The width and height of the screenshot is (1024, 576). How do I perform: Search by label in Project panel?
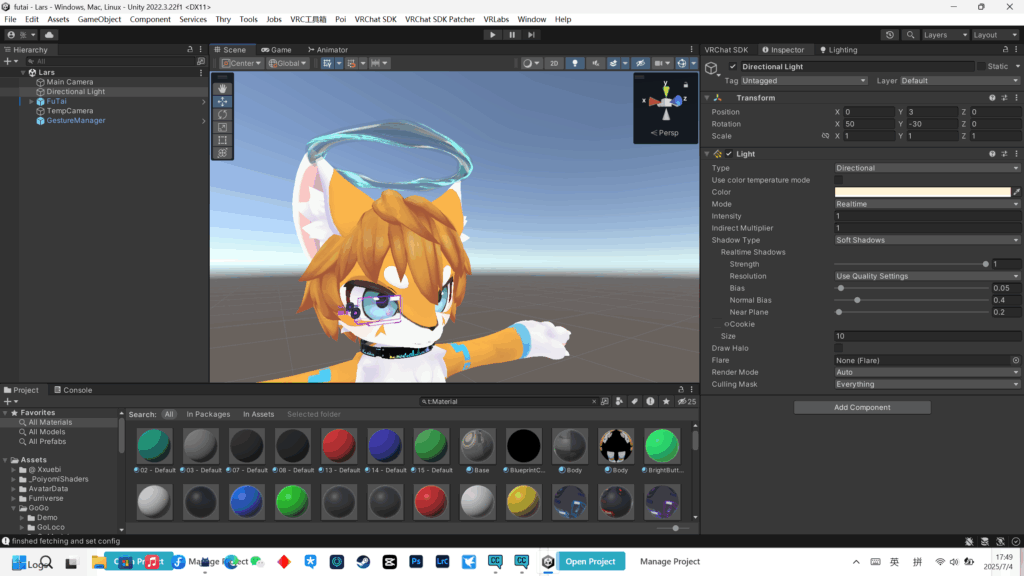(634, 402)
